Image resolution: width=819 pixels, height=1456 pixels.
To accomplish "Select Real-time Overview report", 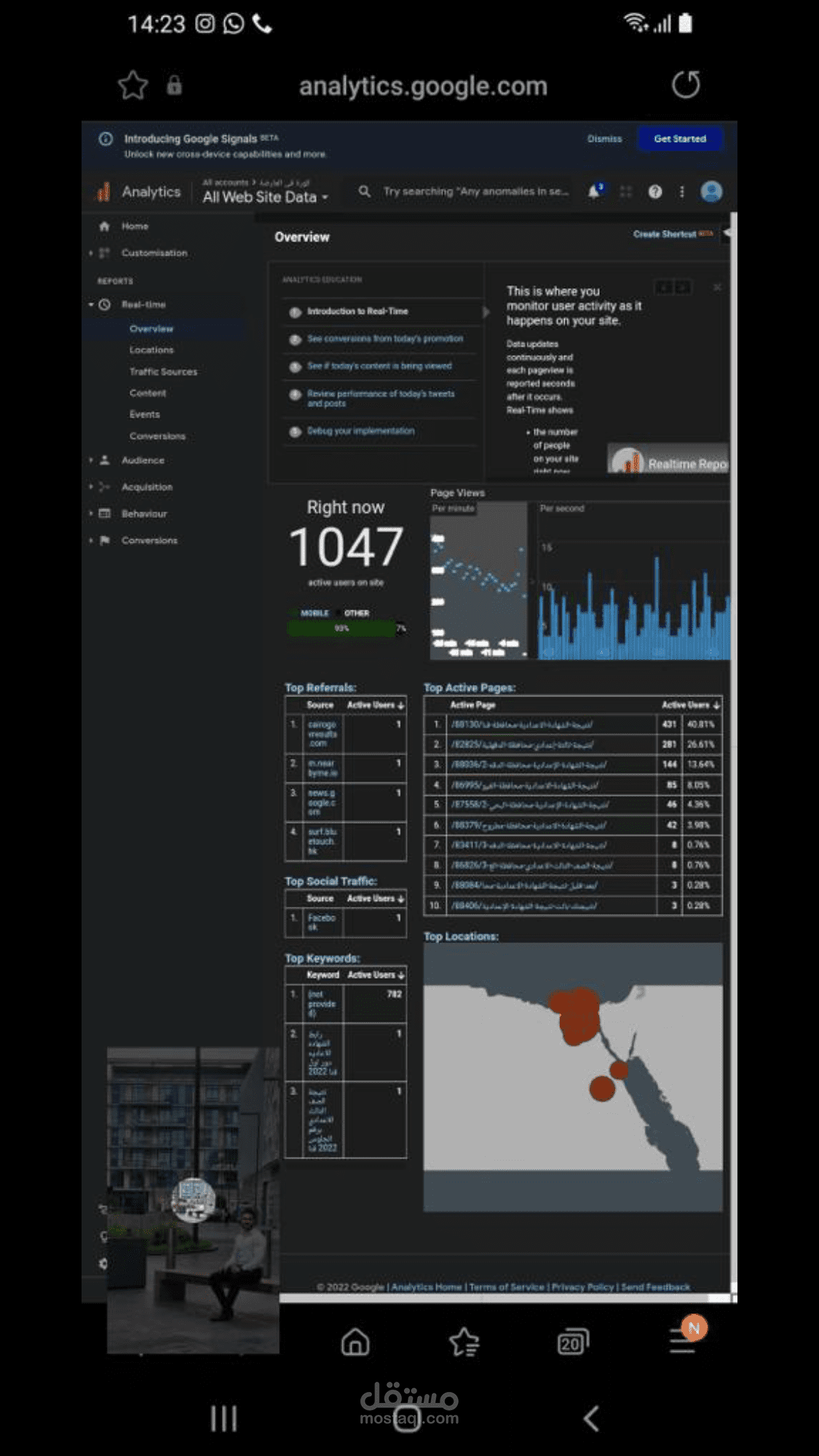I will [151, 329].
